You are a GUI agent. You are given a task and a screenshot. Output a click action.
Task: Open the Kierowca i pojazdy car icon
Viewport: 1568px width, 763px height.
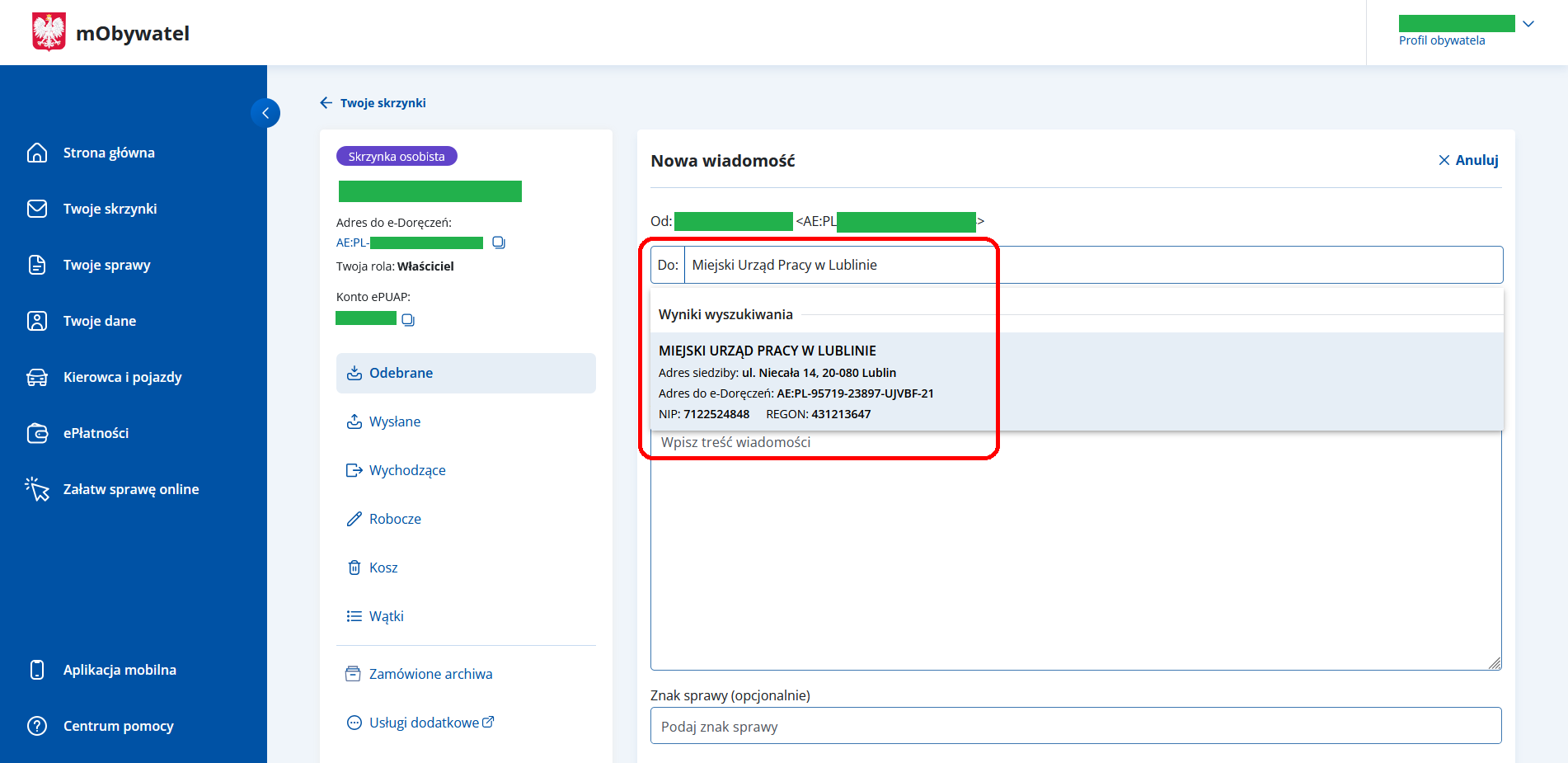coord(37,377)
